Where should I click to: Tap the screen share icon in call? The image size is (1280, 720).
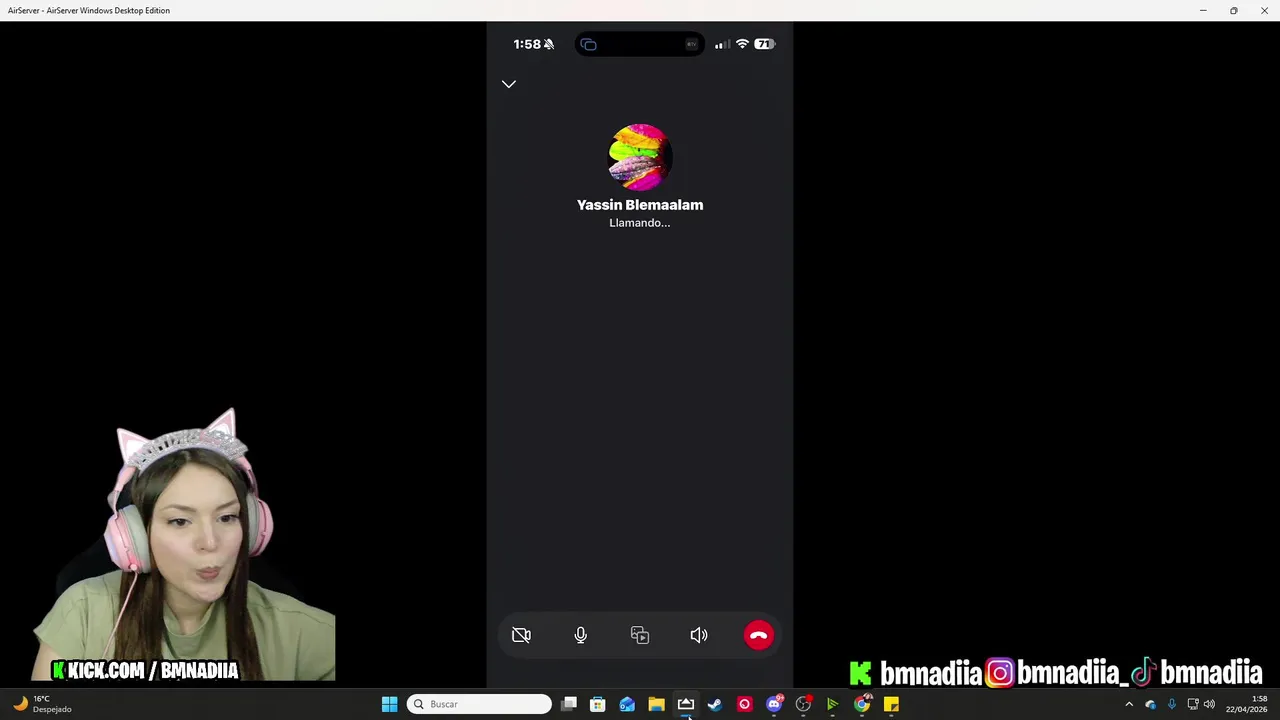coord(640,635)
